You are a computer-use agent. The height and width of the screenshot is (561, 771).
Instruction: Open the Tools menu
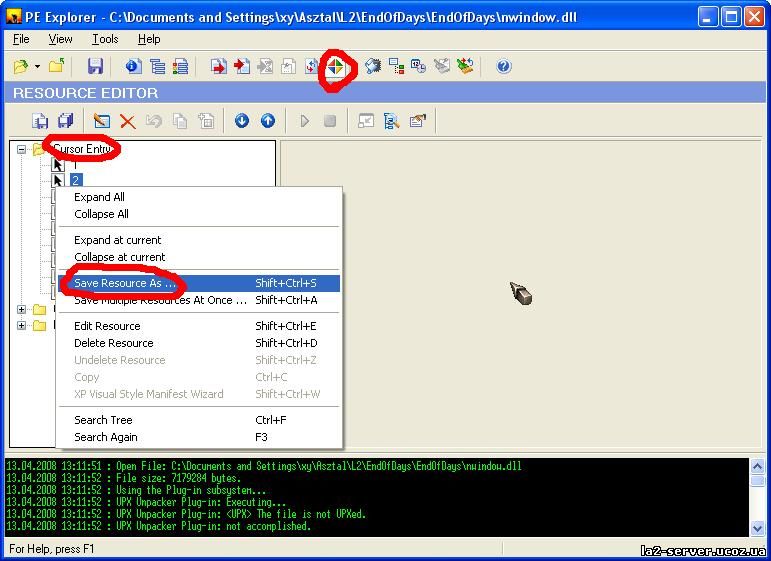pos(105,39)
